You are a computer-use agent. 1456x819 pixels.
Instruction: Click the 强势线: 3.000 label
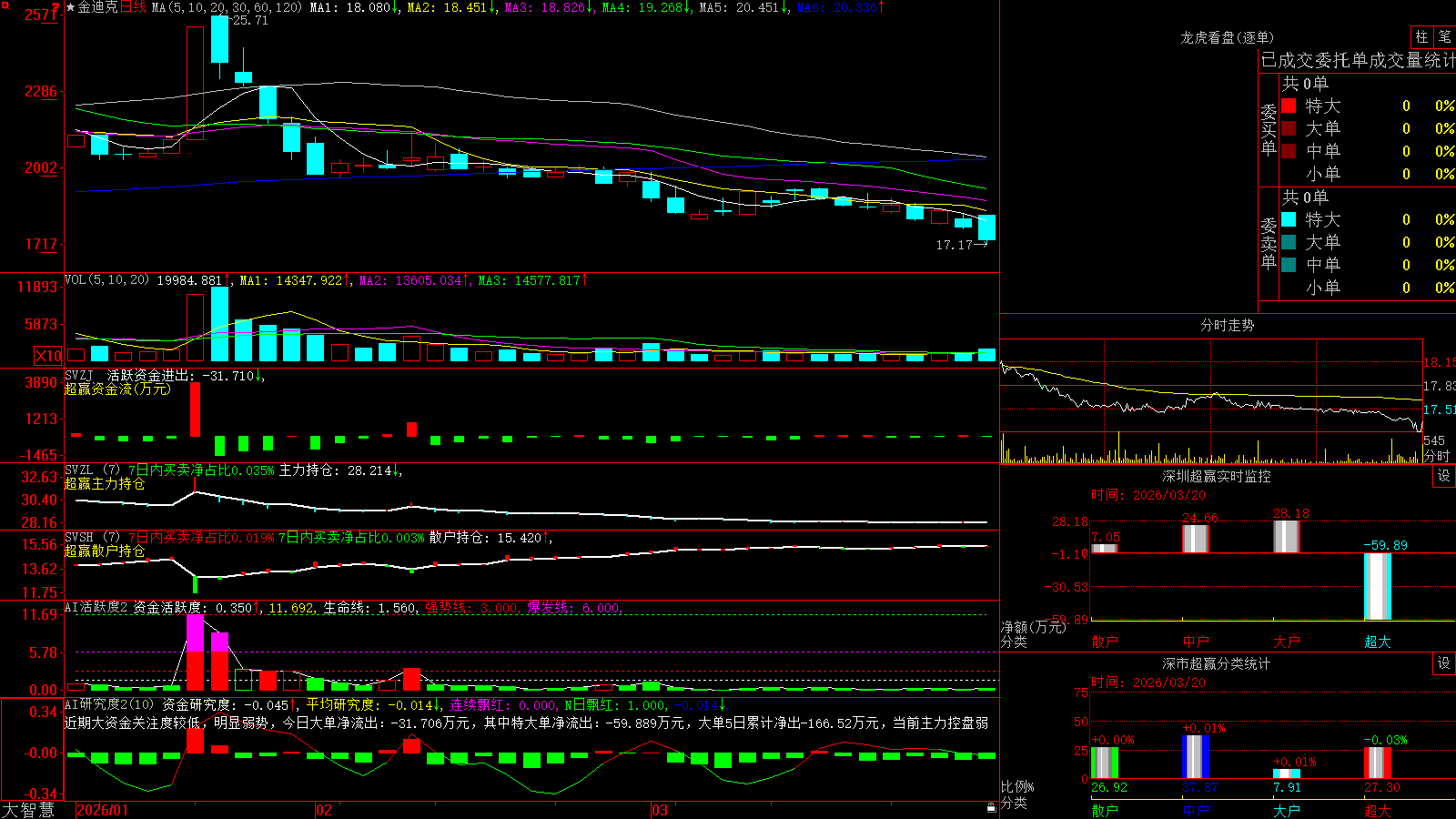(x=473, y=608)
